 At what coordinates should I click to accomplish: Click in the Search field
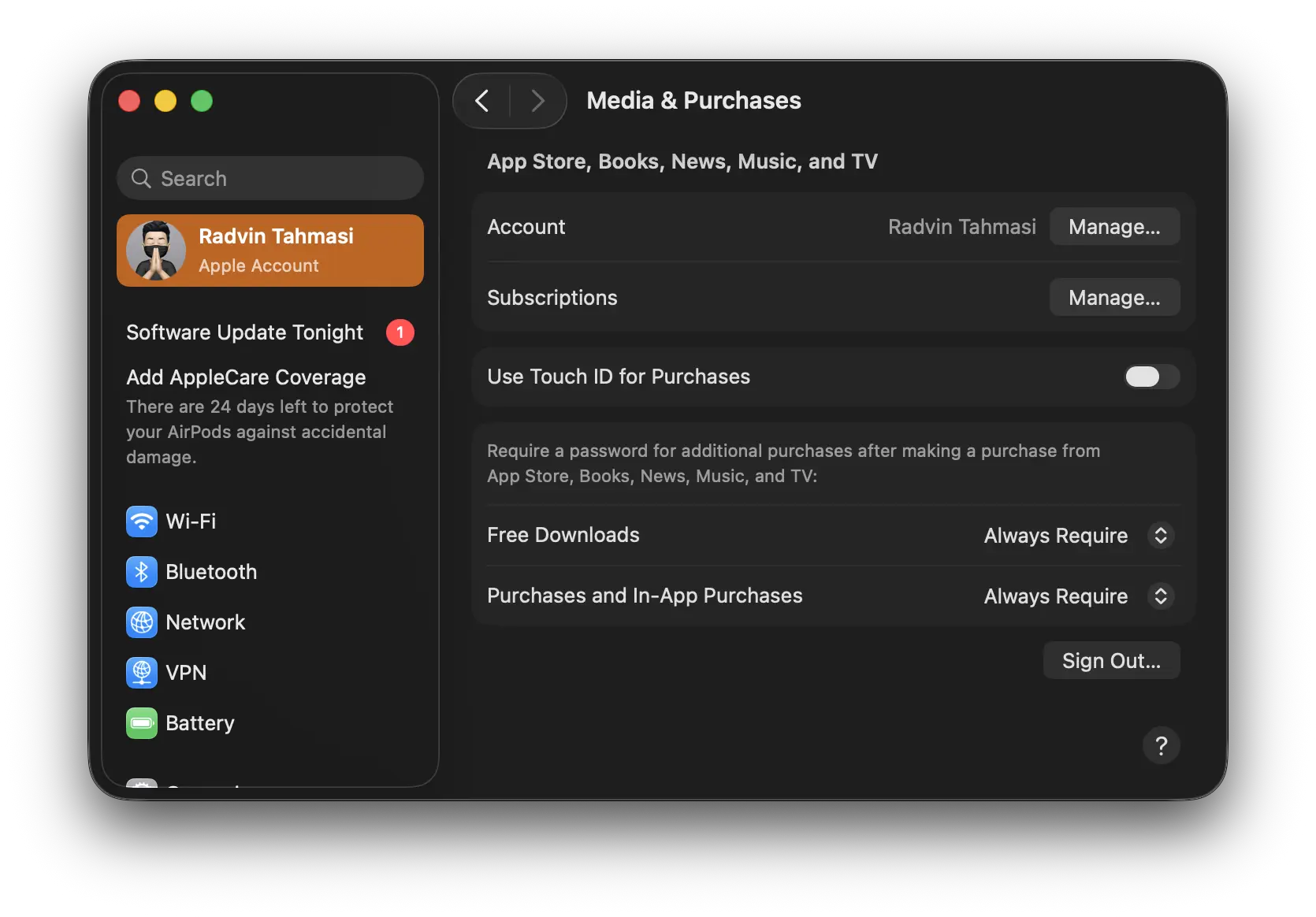click(270, 179)
